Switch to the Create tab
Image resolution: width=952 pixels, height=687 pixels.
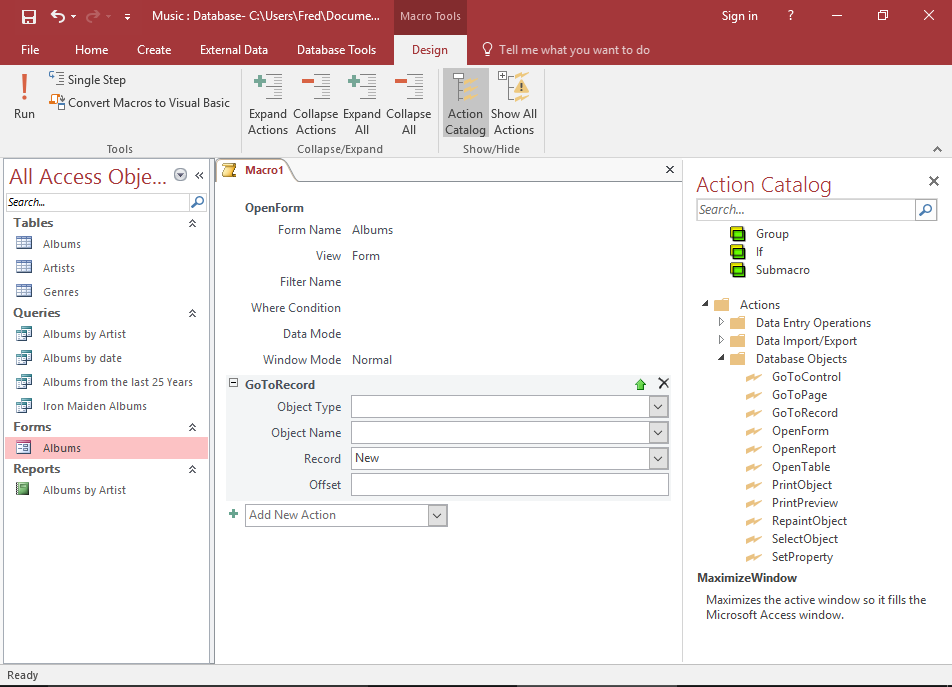(154, 50)
